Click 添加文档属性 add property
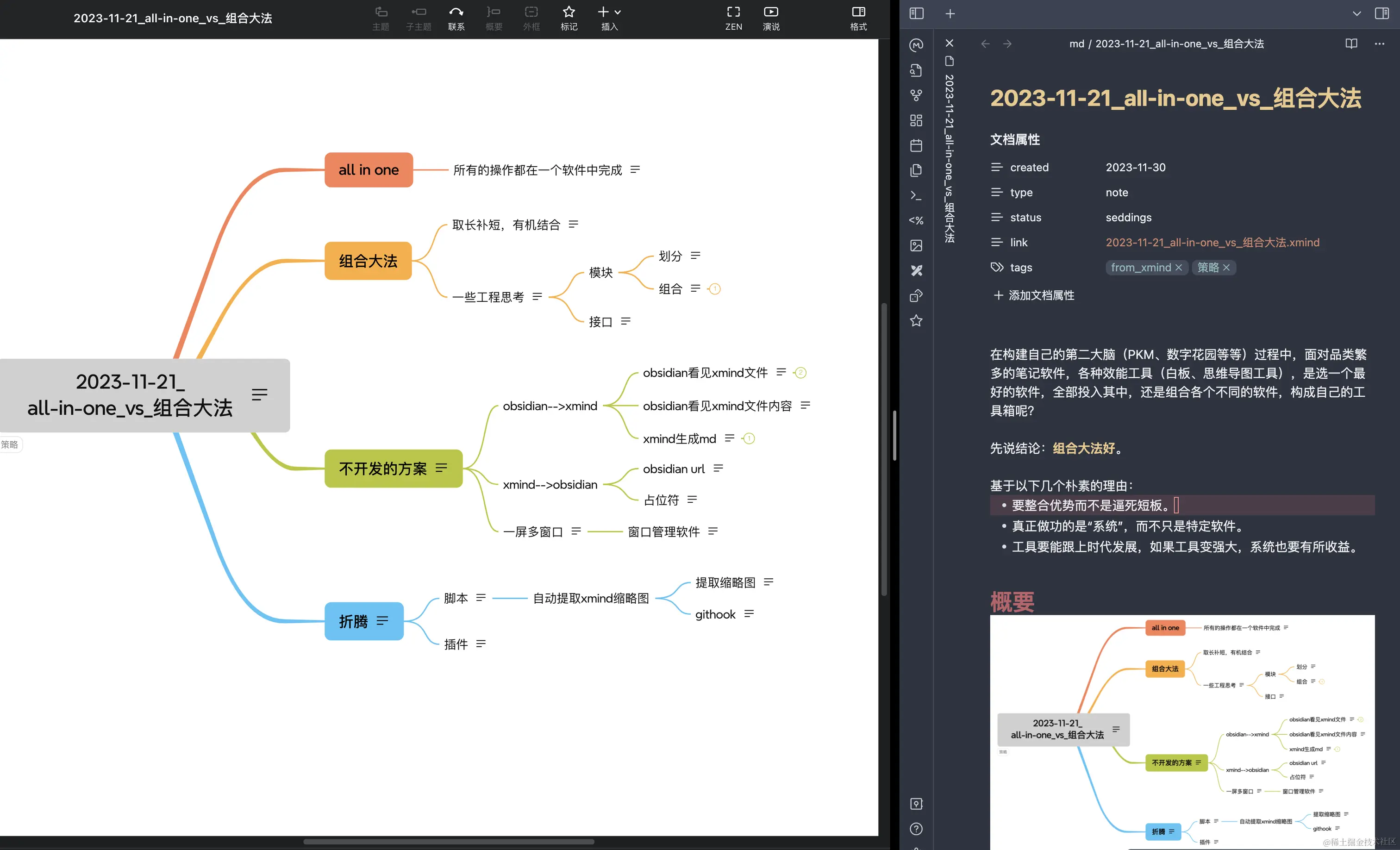Screen dimensions: 1400x850 [1033, 295]
